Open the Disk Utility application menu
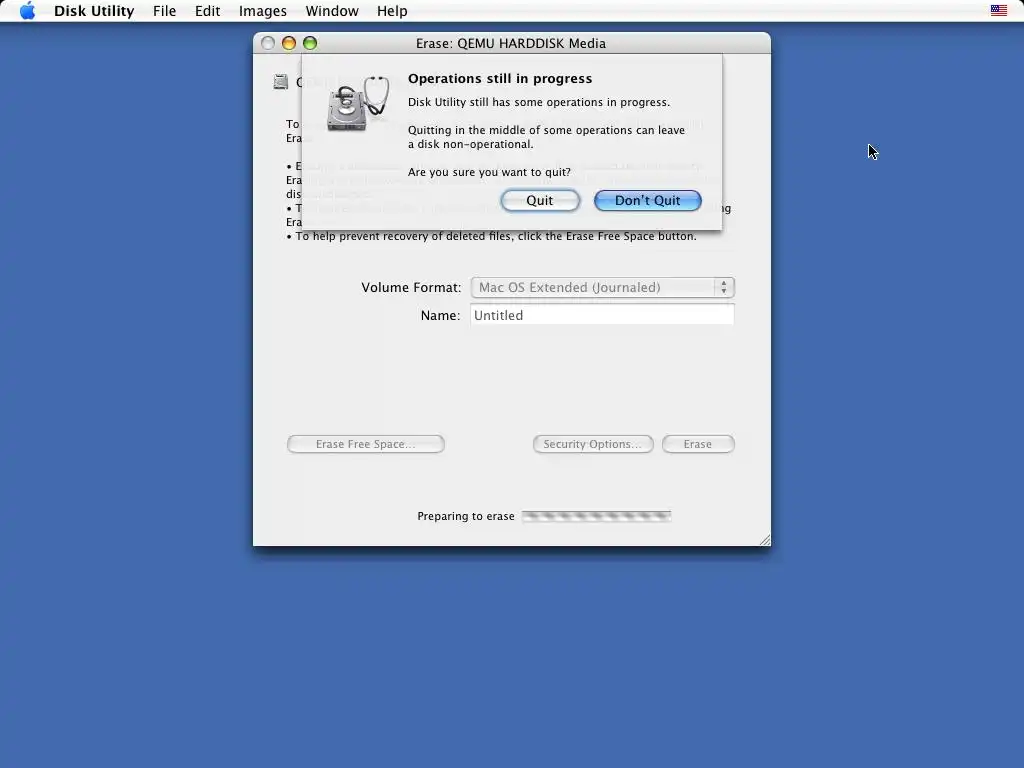1024x768 pixels. coord(94,11)
